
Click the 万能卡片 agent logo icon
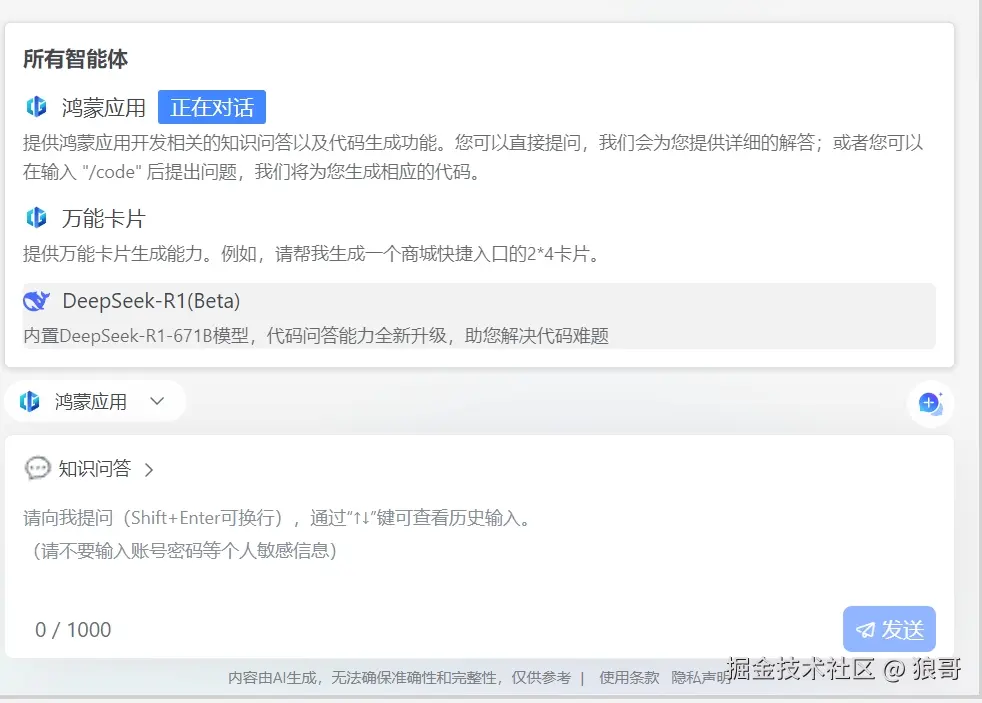point(36,218)
